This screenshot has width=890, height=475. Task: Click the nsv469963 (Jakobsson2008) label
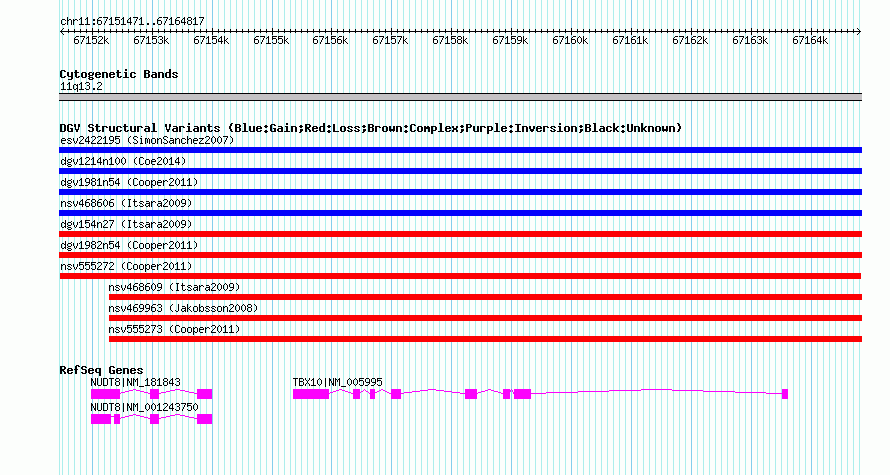[x=183, y=308]
